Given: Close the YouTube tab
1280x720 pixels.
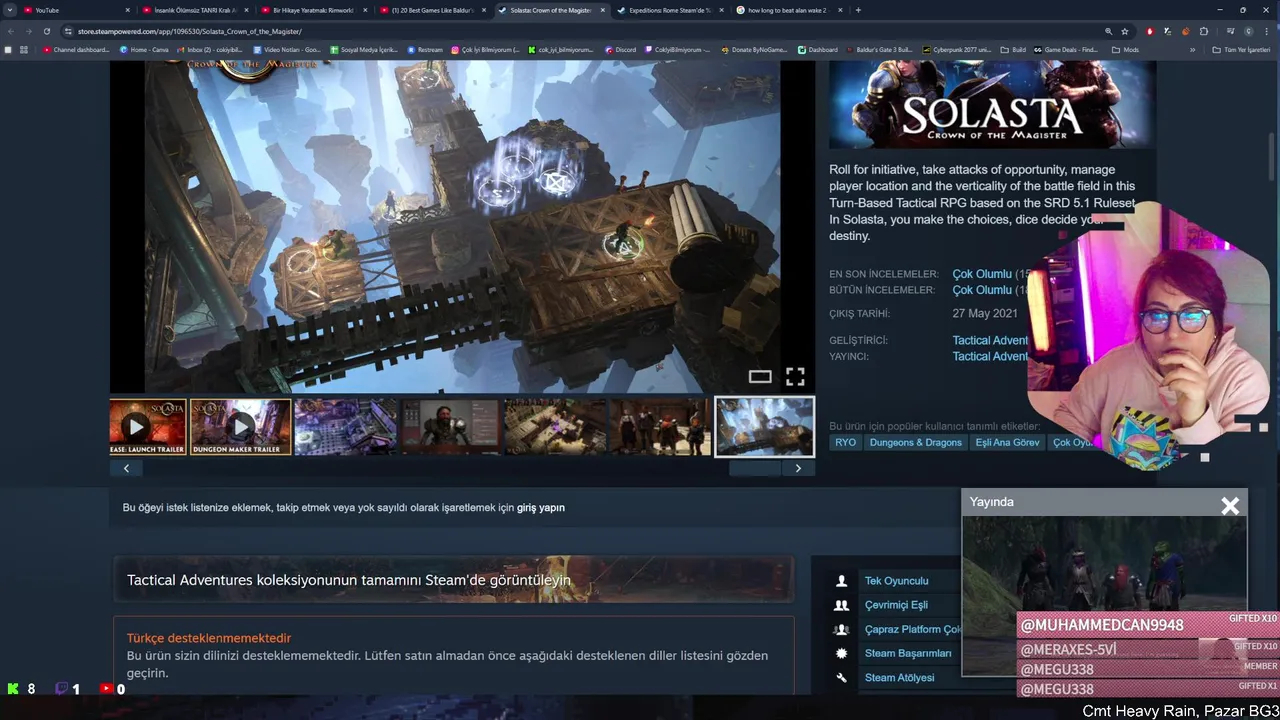Looking at the screenshot, I should click(x=127, y=10).
